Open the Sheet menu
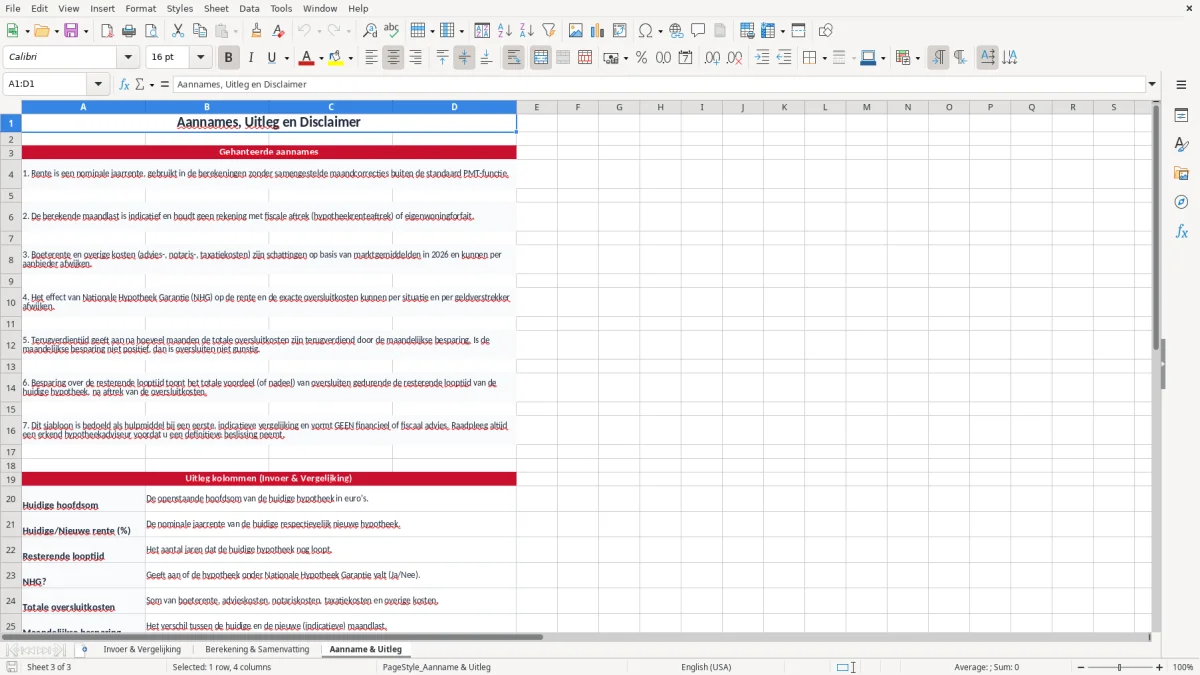Screen dimensions: 1200x675 point(216,8)
